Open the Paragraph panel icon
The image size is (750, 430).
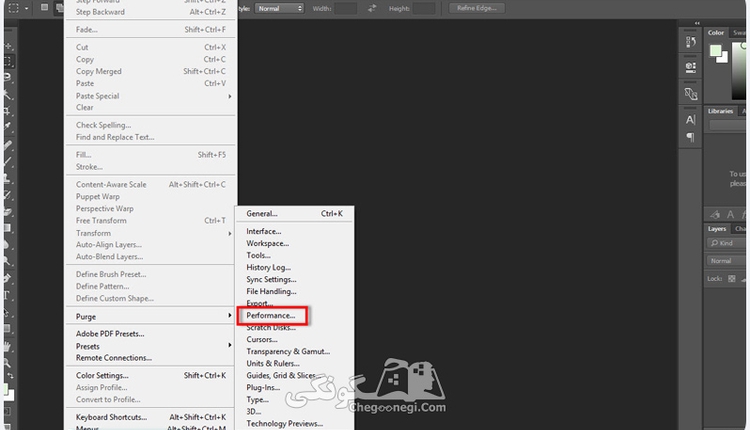click(x=690, y=137)
